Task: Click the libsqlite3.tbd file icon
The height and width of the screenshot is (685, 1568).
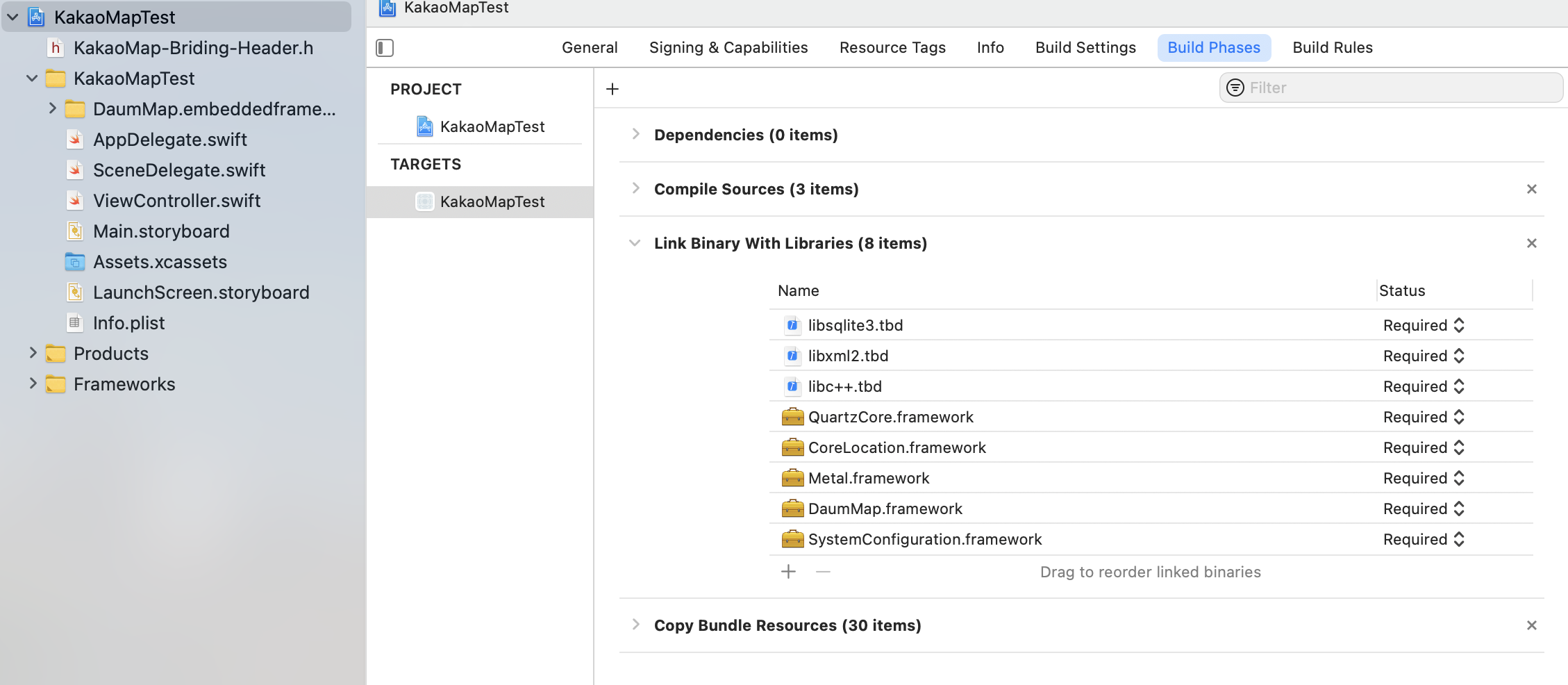Action: (792, 325)
